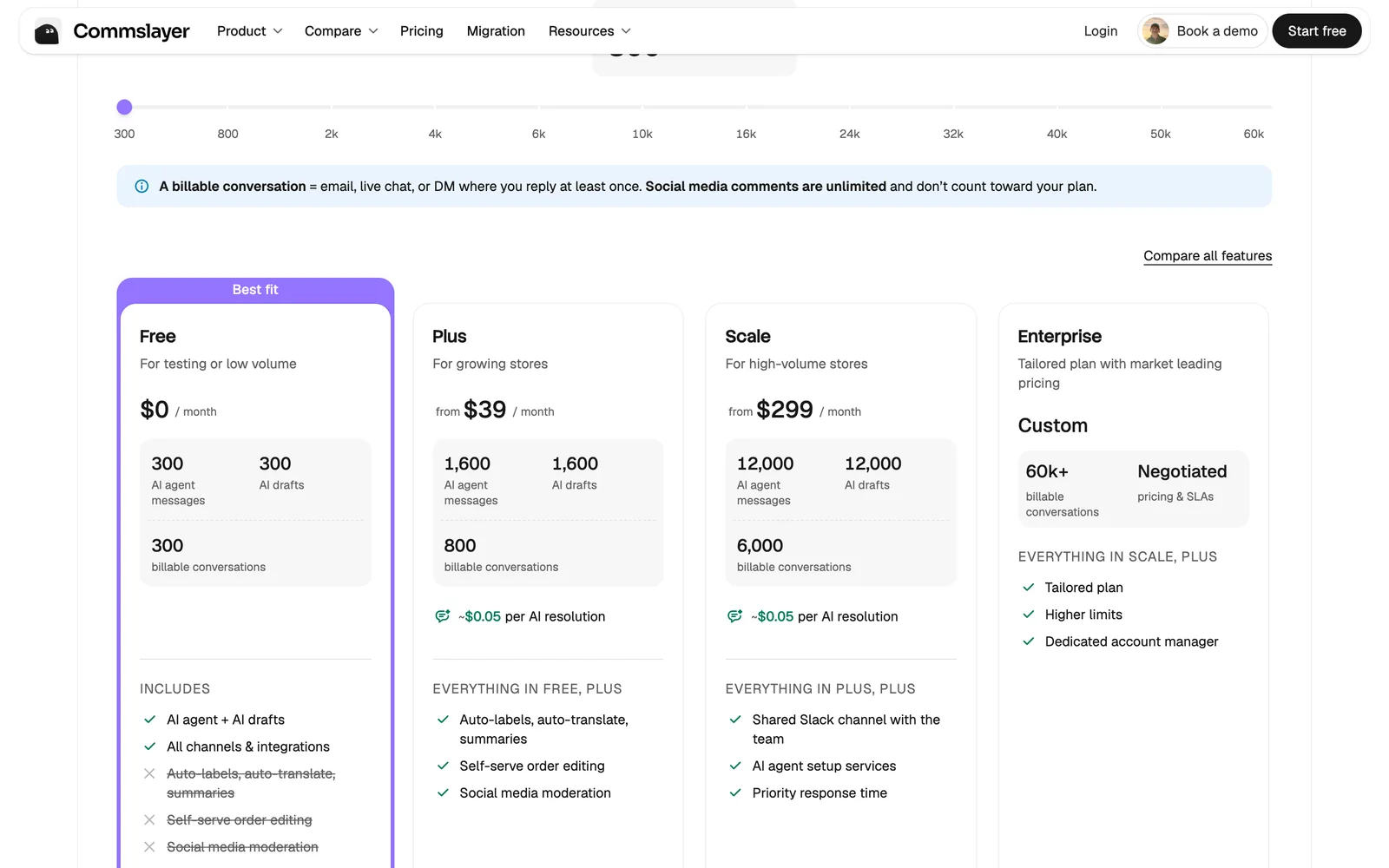Click the Plus plan heading
Screen dimensions: 1389x868
[450, 337]
